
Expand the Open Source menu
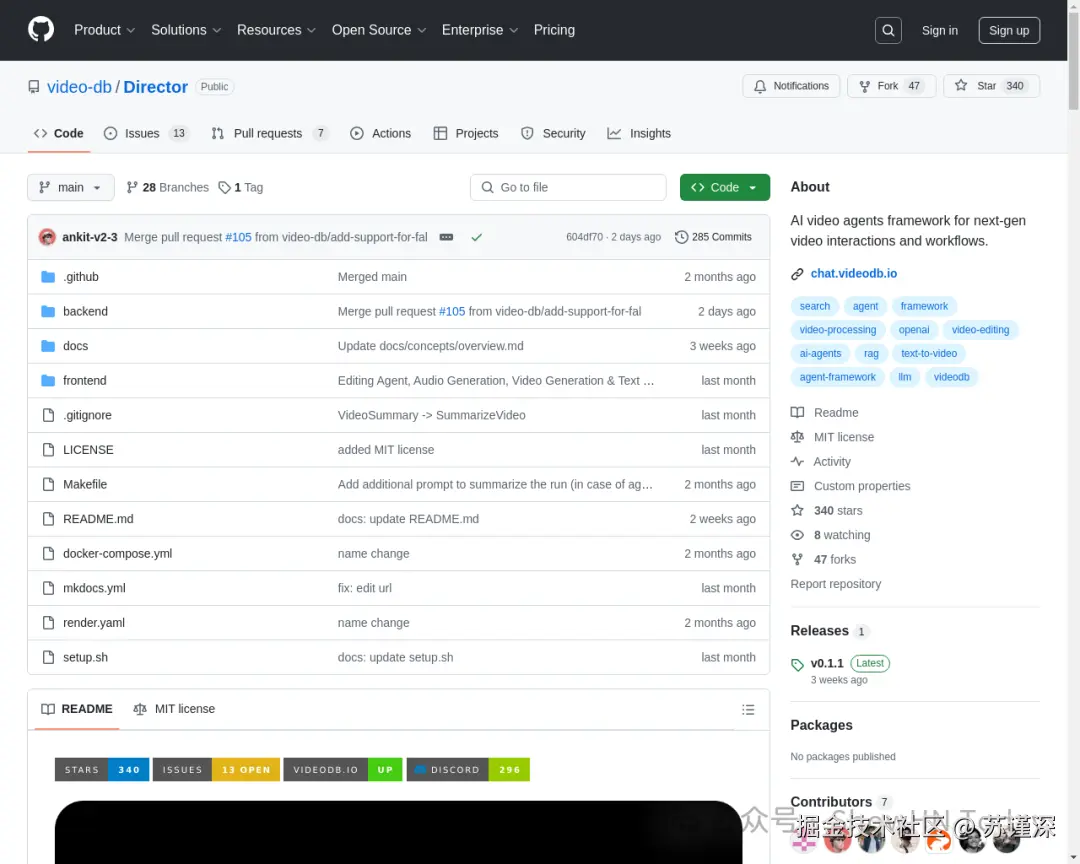(379, 30)
